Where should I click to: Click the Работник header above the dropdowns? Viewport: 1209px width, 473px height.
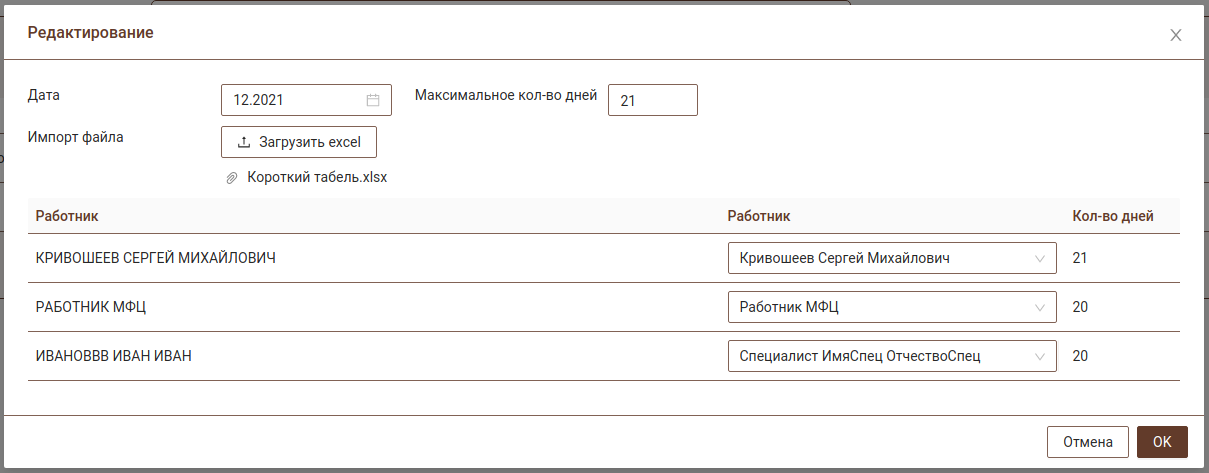[x=759, y=216]
